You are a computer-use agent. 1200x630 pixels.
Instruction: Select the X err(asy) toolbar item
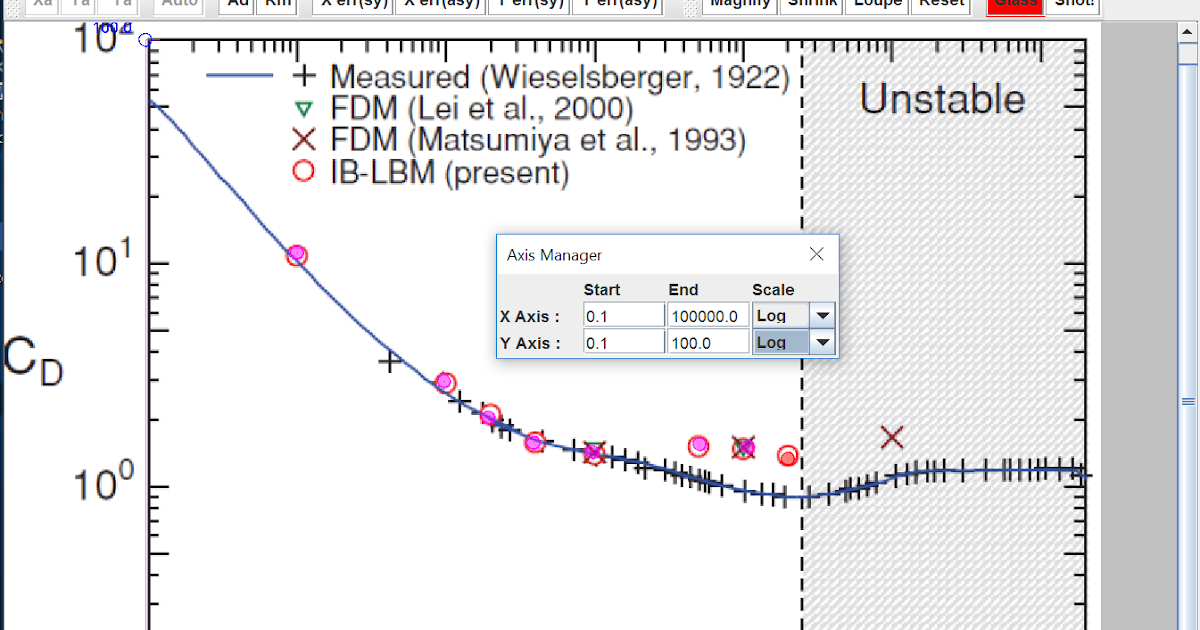pyautogui.click(x=440, y=4)
